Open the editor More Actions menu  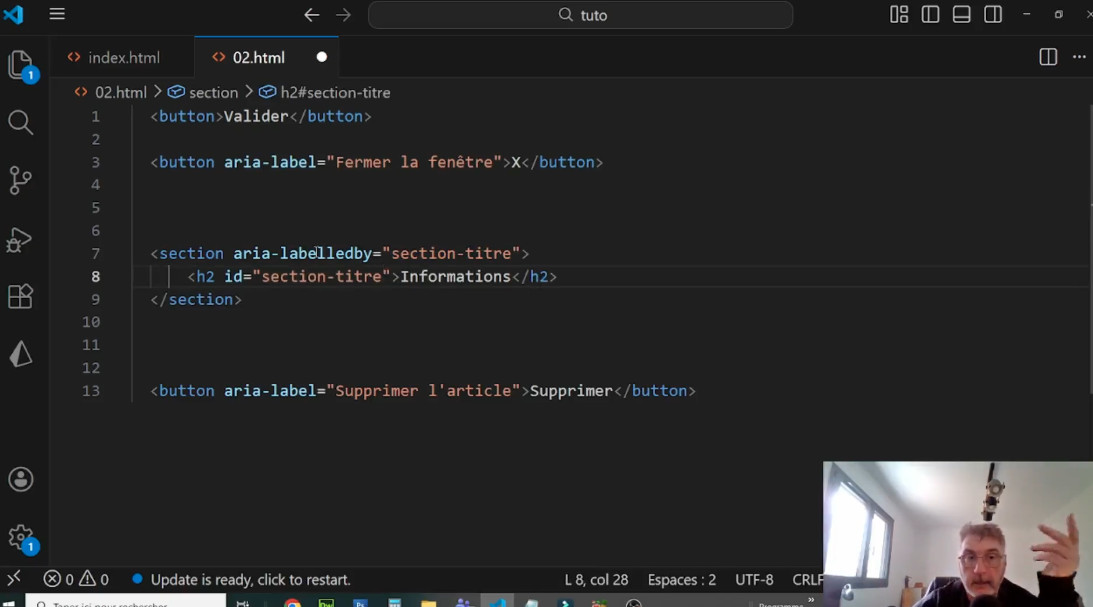point(1079,57)
